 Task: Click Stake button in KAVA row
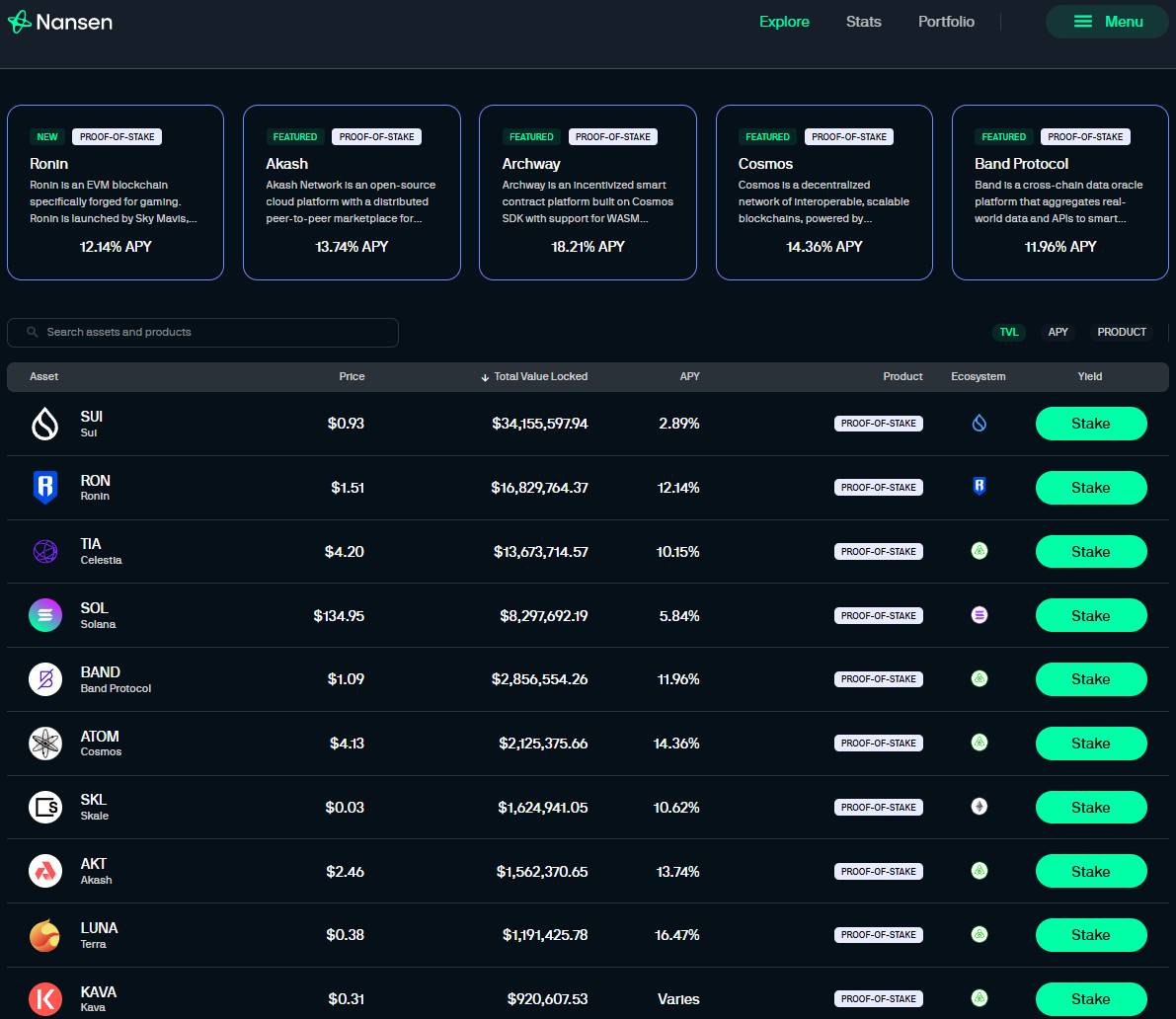coord(1090,998)
